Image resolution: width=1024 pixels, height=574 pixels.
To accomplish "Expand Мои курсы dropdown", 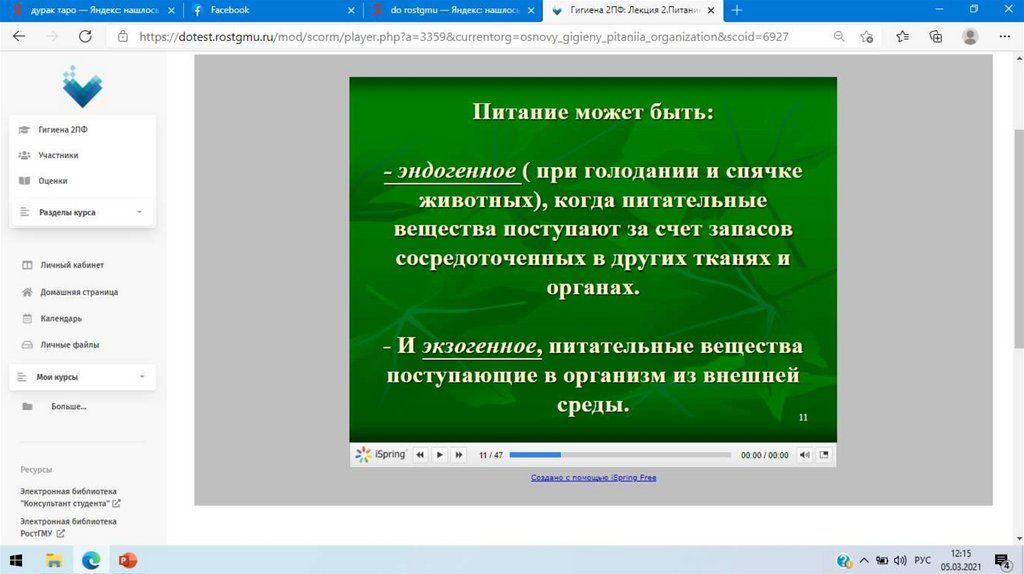I will pyautogui.click(x=82, y=377).
